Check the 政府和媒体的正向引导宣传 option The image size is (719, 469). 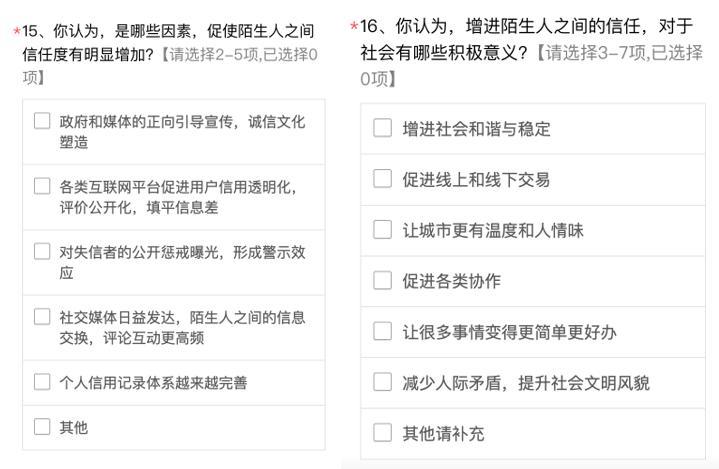pos(42,121)
